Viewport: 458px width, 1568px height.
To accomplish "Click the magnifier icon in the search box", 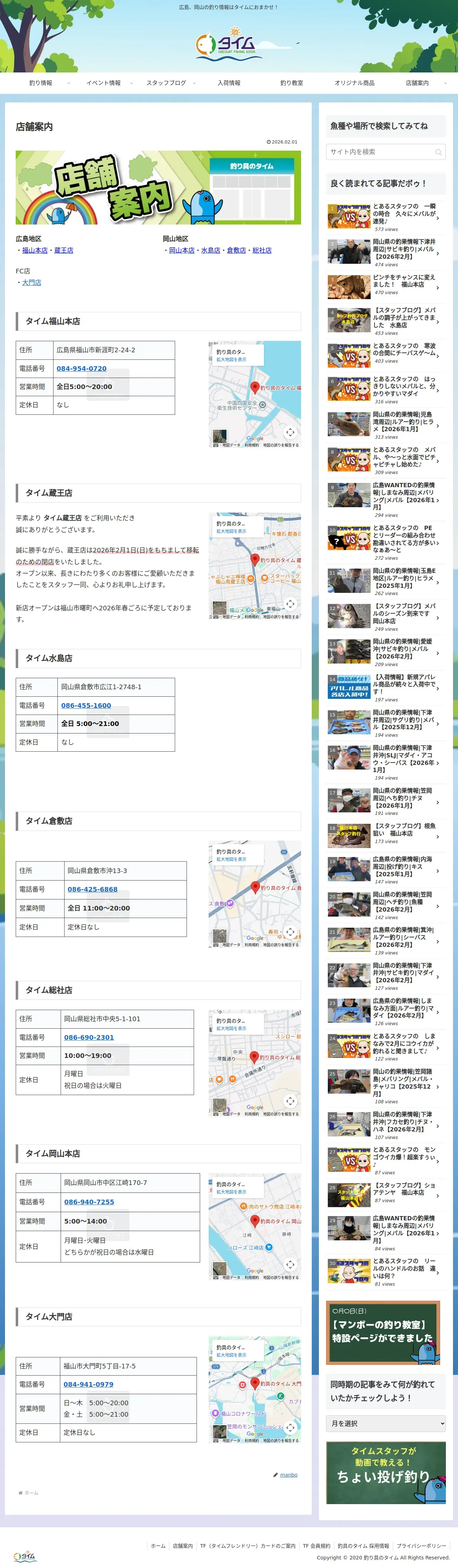I will [x=438, y=152].
